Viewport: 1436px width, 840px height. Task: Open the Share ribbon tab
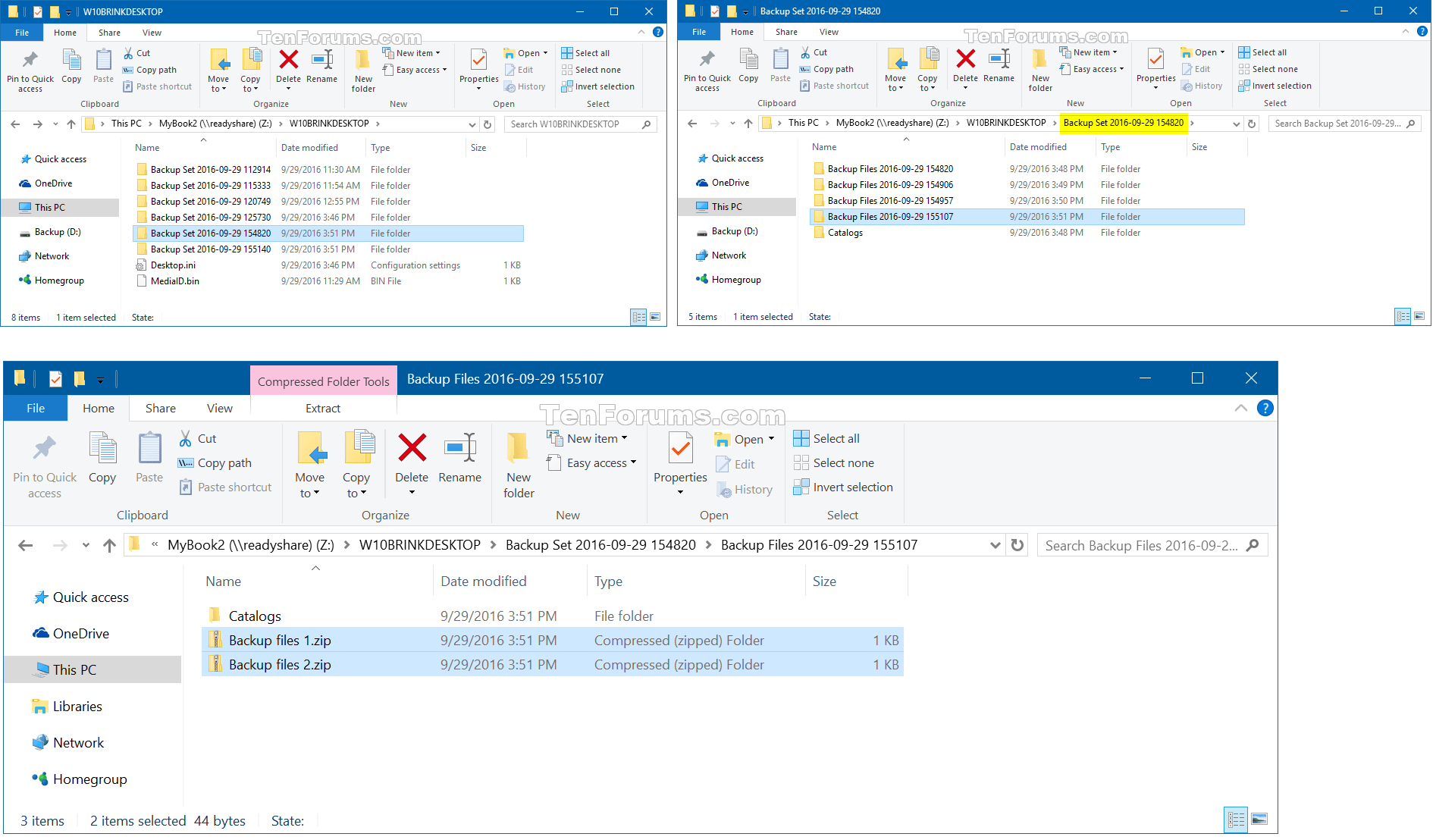coord(160,408)
